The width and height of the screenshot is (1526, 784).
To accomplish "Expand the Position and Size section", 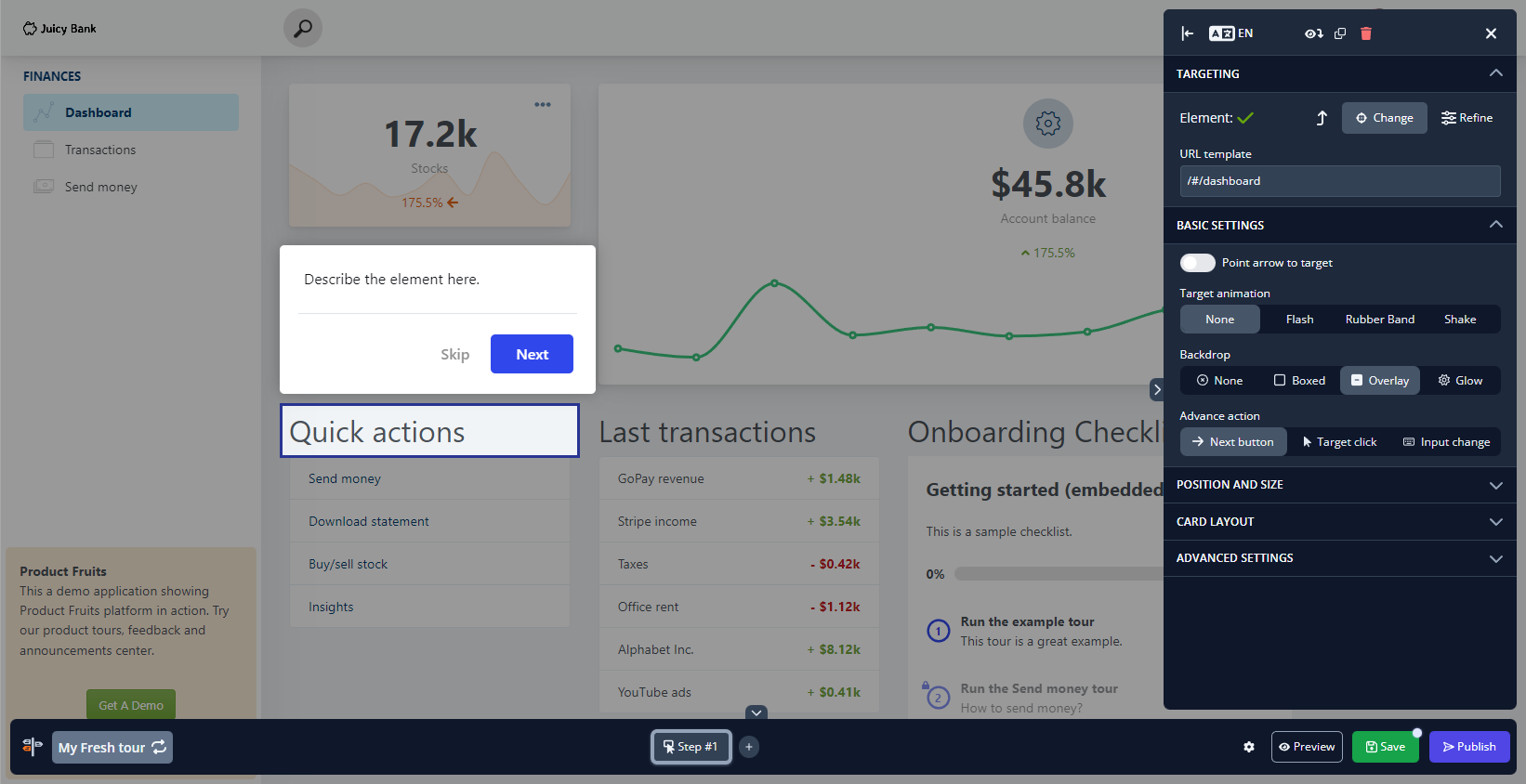I will click(x=1339, y=485).
